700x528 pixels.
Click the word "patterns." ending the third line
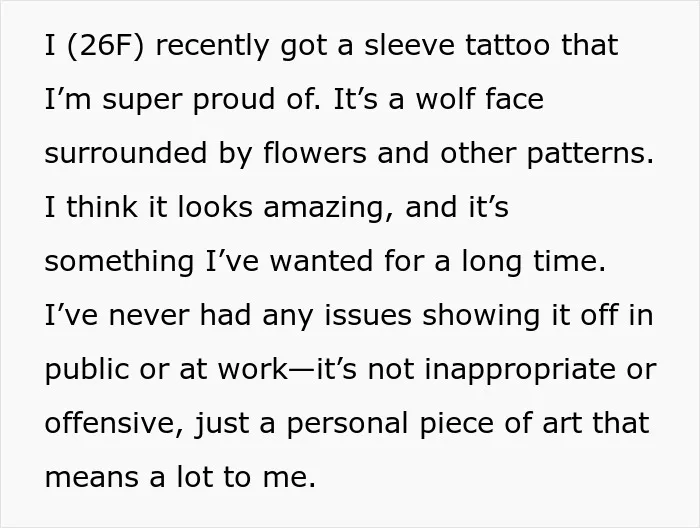point(590,154)
